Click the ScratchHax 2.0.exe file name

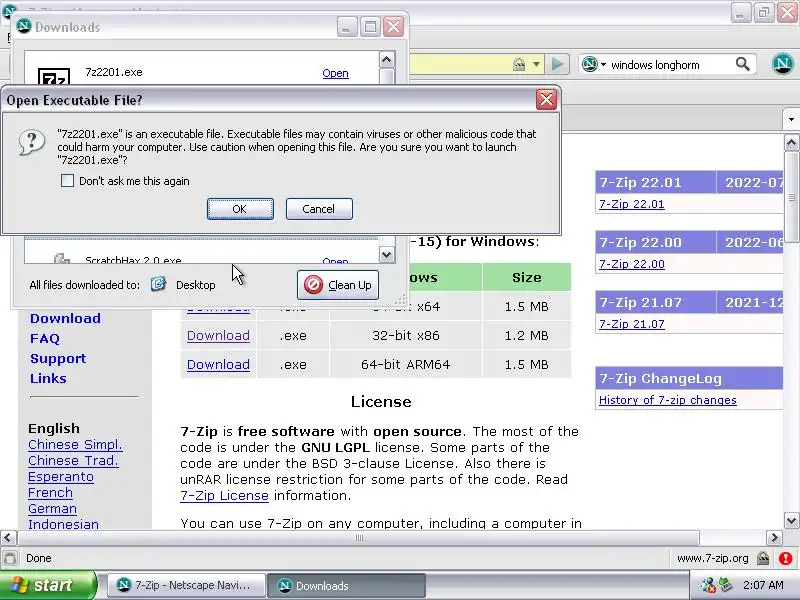pyautogui.click(x=133, y=260)
